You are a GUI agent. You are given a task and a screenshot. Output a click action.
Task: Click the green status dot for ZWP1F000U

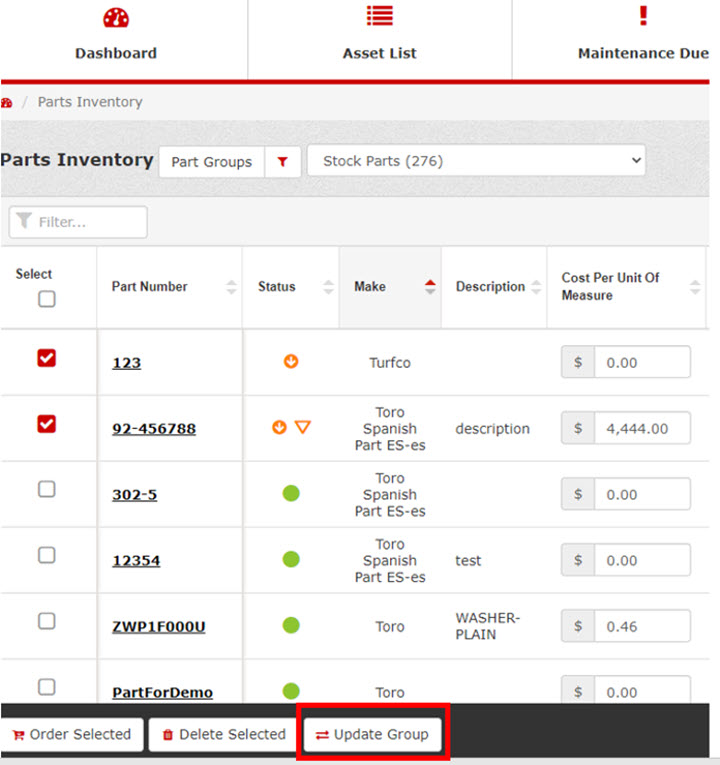pos(291,626)
